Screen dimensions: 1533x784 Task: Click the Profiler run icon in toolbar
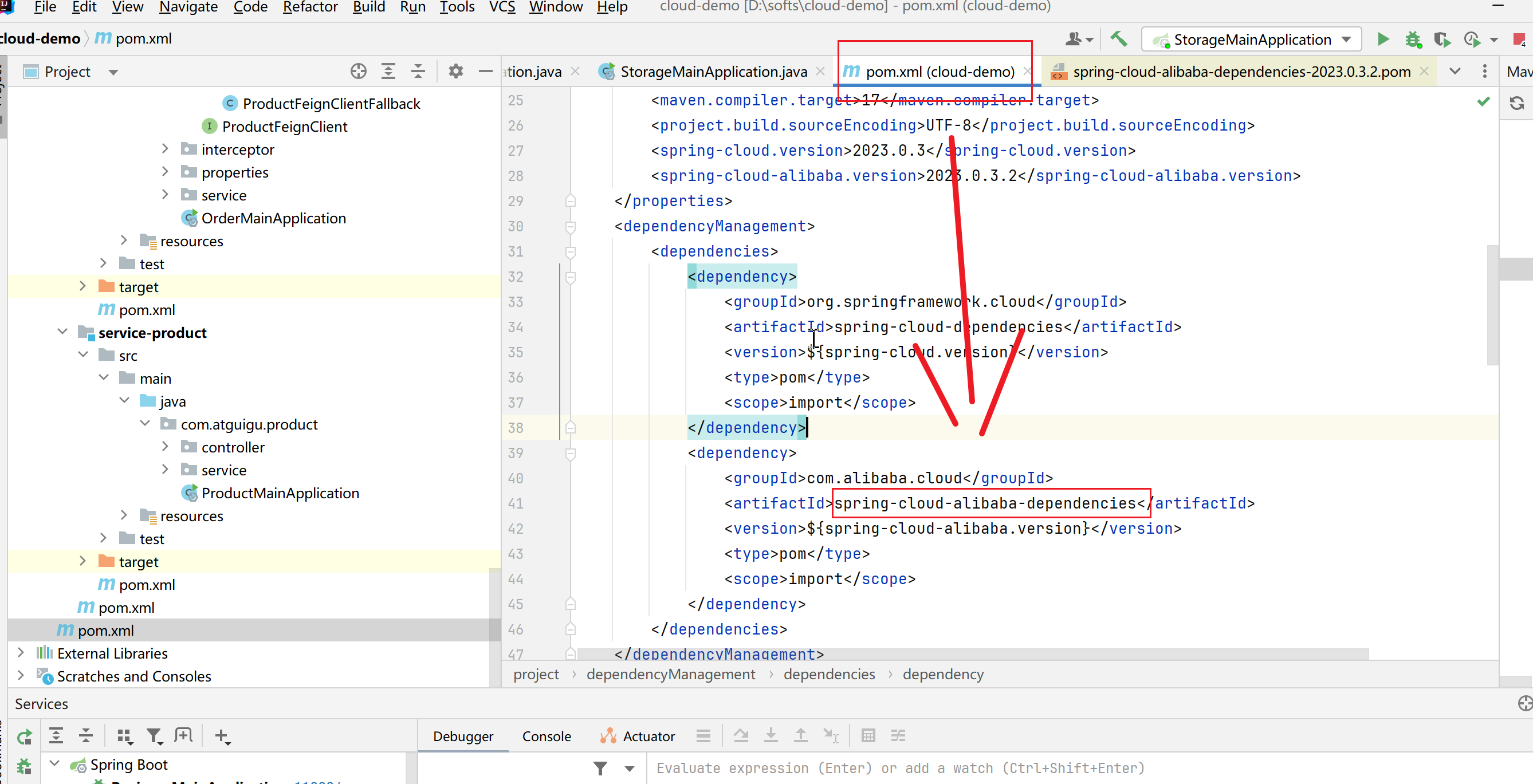(x=1472, y=40)
